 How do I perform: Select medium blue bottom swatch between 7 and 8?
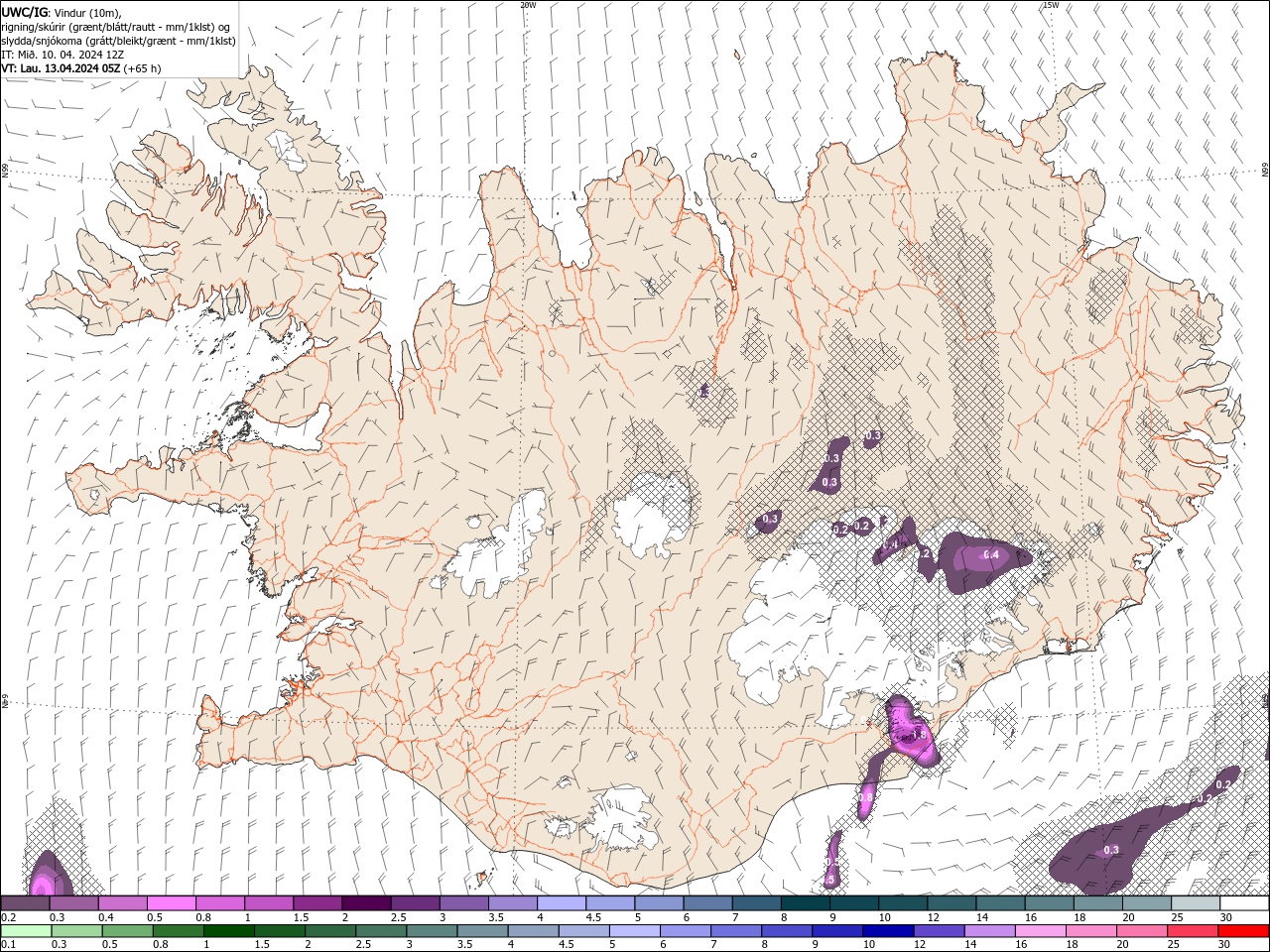pos(736,930)
